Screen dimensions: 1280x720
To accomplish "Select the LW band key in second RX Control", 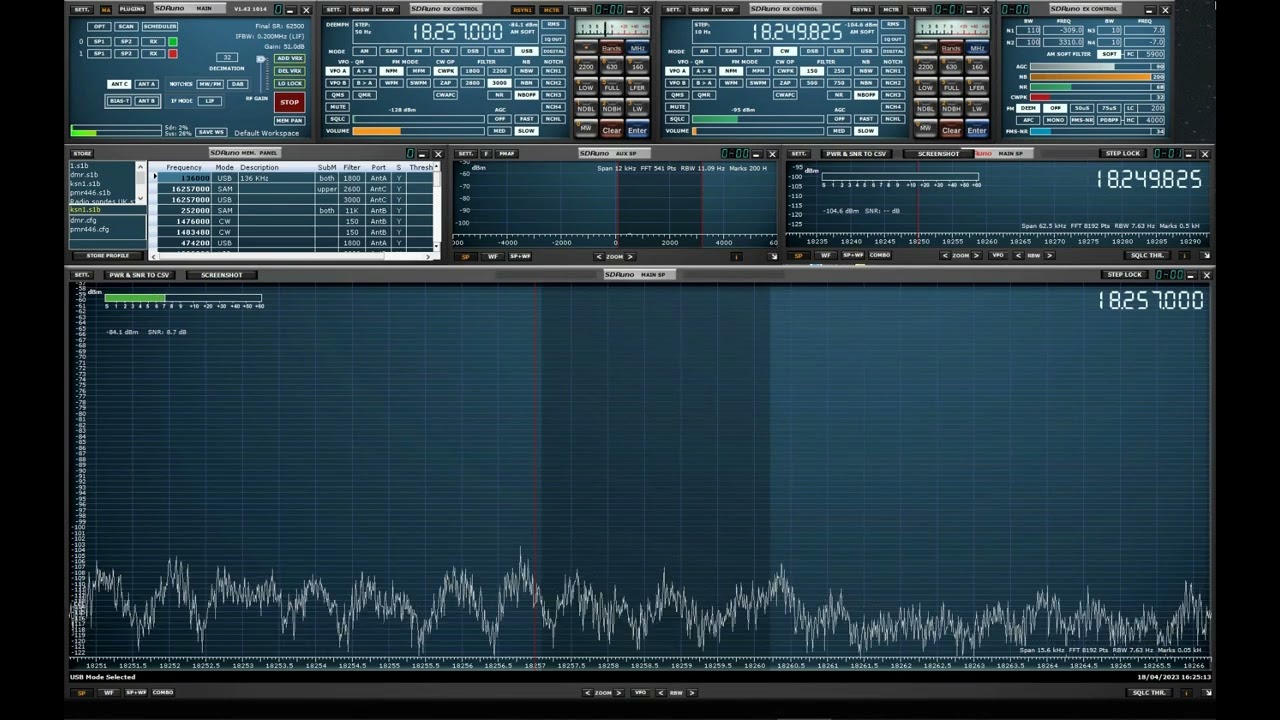I will 976,108.
